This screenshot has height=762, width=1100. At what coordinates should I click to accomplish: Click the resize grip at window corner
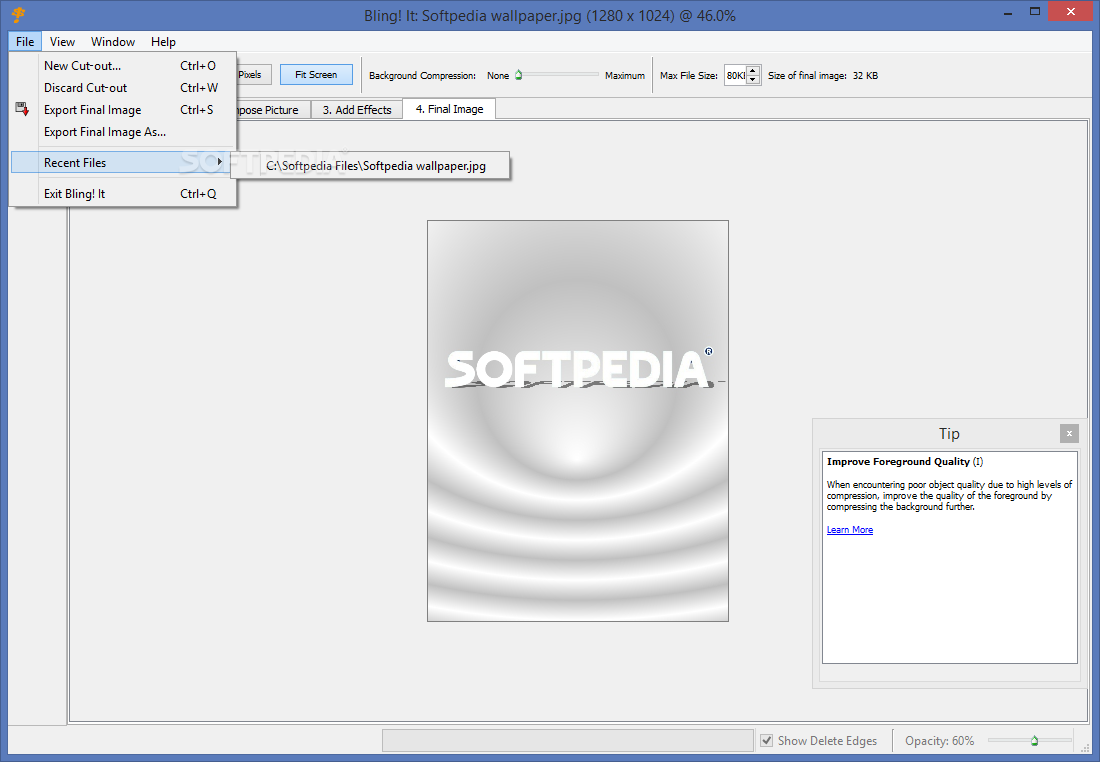(1085, 747)
